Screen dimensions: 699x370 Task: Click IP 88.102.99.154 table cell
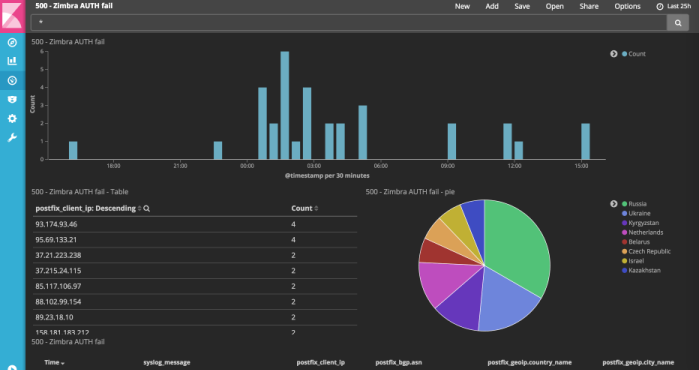pyautogui.click(x=58, y=302)
